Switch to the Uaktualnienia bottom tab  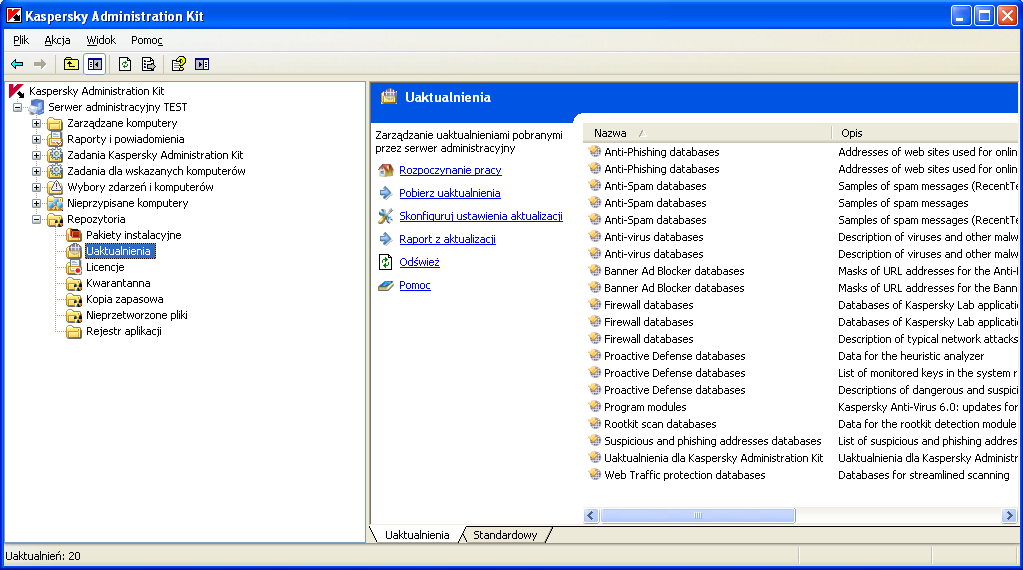(x=417, y=535)
